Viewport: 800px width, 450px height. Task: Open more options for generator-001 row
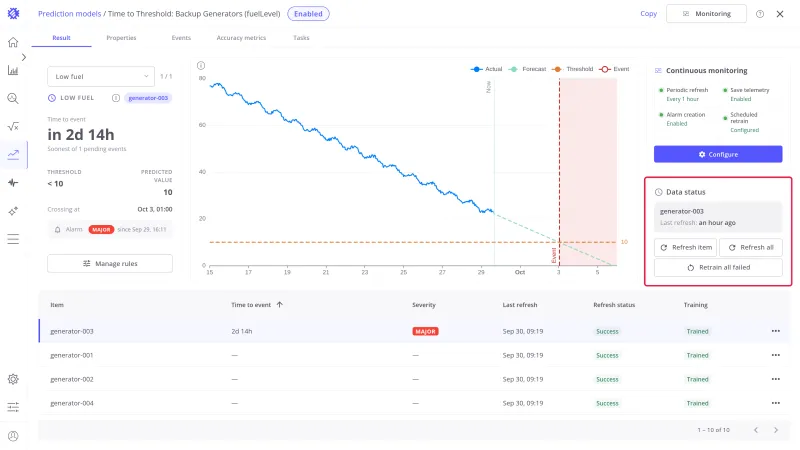click(776, 355)
